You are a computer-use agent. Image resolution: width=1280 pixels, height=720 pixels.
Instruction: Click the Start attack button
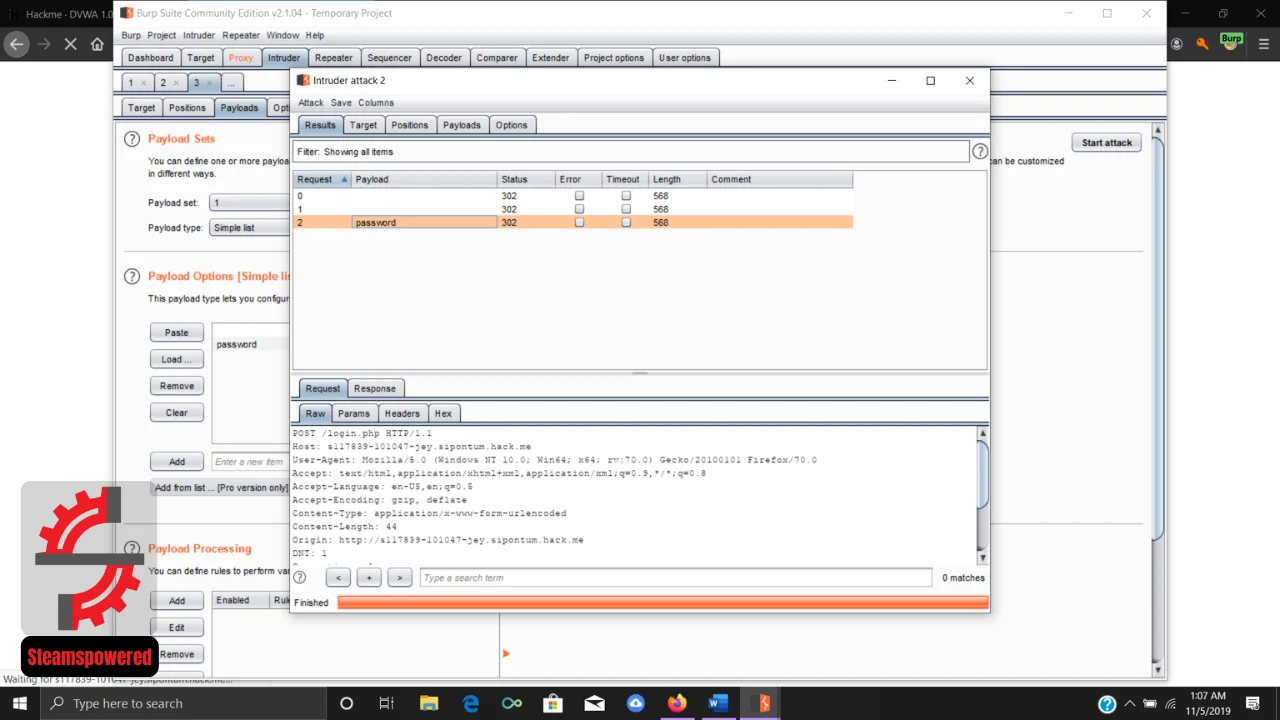(x=1106, y=142)
